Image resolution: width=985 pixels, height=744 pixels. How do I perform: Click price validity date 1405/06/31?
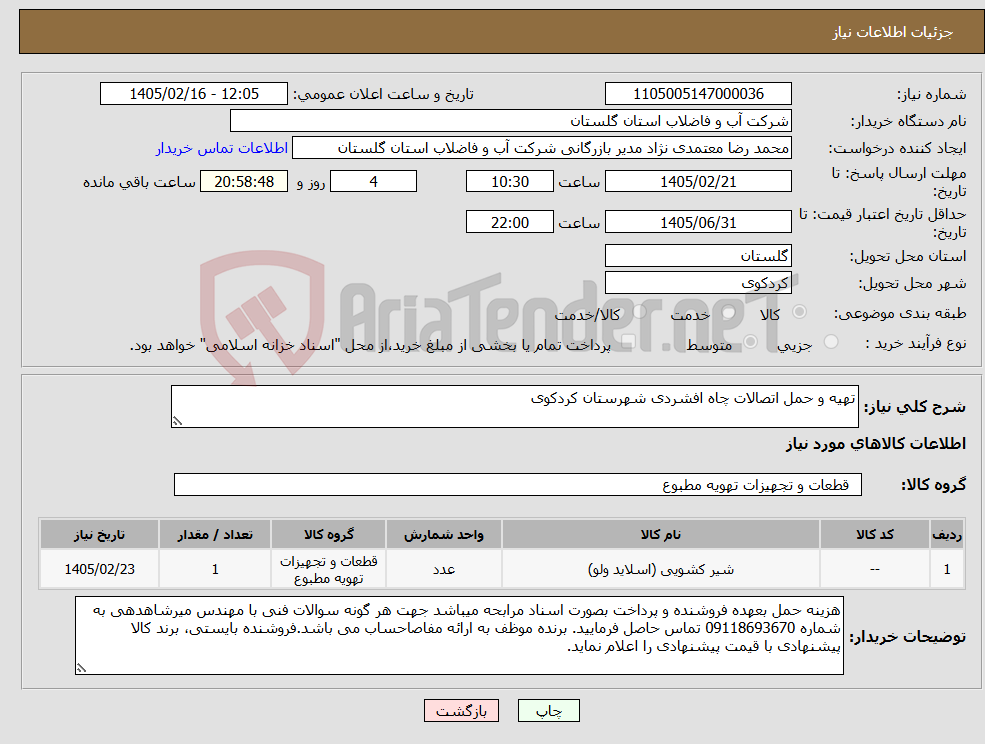[x=698, y=222]
